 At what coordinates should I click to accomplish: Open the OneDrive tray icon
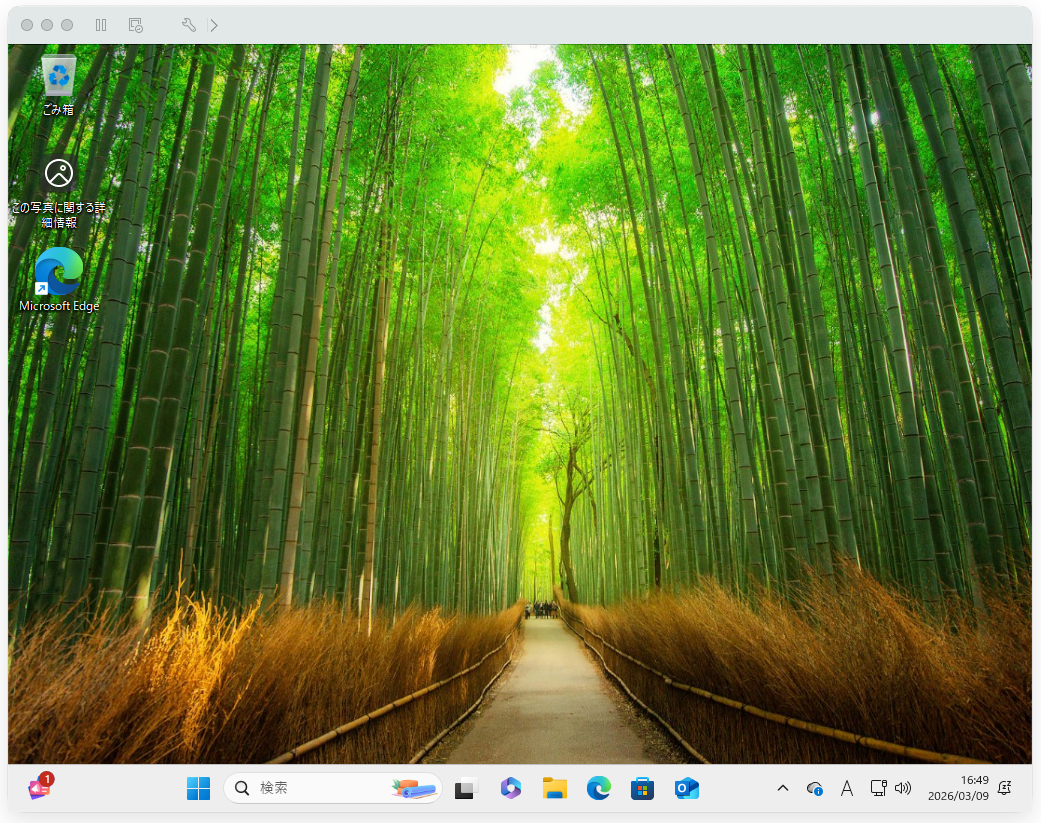pyautogui.click(x=815, y=789)
